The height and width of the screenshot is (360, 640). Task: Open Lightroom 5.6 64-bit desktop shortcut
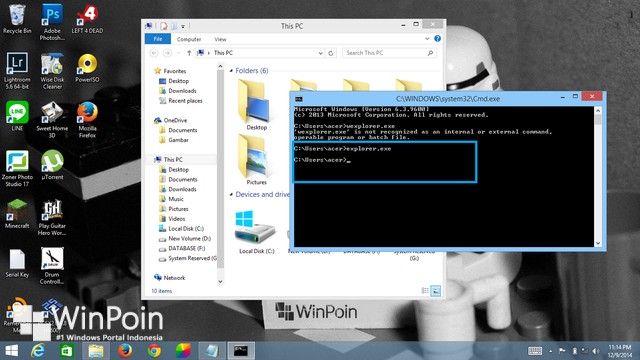[x=17, y=70]
